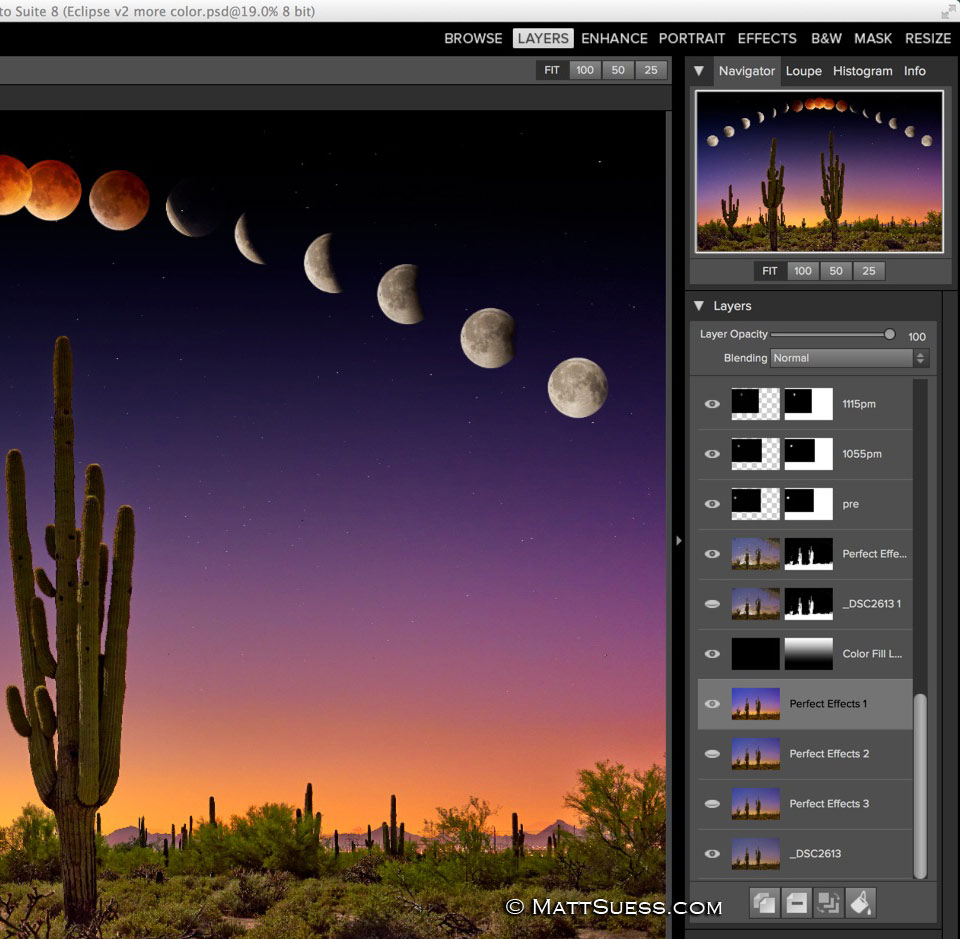Click 25 below the Navigator preview
This screenshot has height=939, width=960.
[869, 271]
